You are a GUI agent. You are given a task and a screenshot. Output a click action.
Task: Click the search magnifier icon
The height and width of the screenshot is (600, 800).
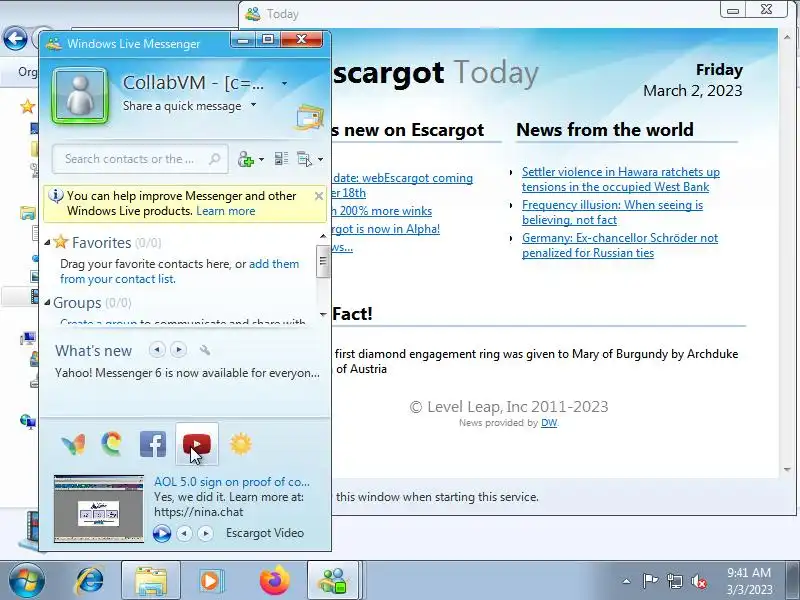coord(215,159)
